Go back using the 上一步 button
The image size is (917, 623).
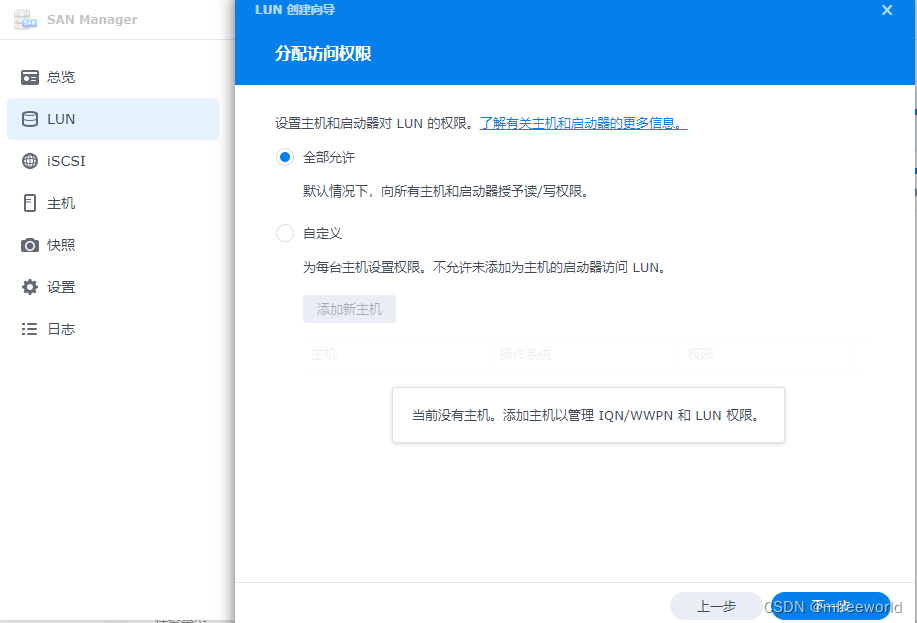coord(716,606)
